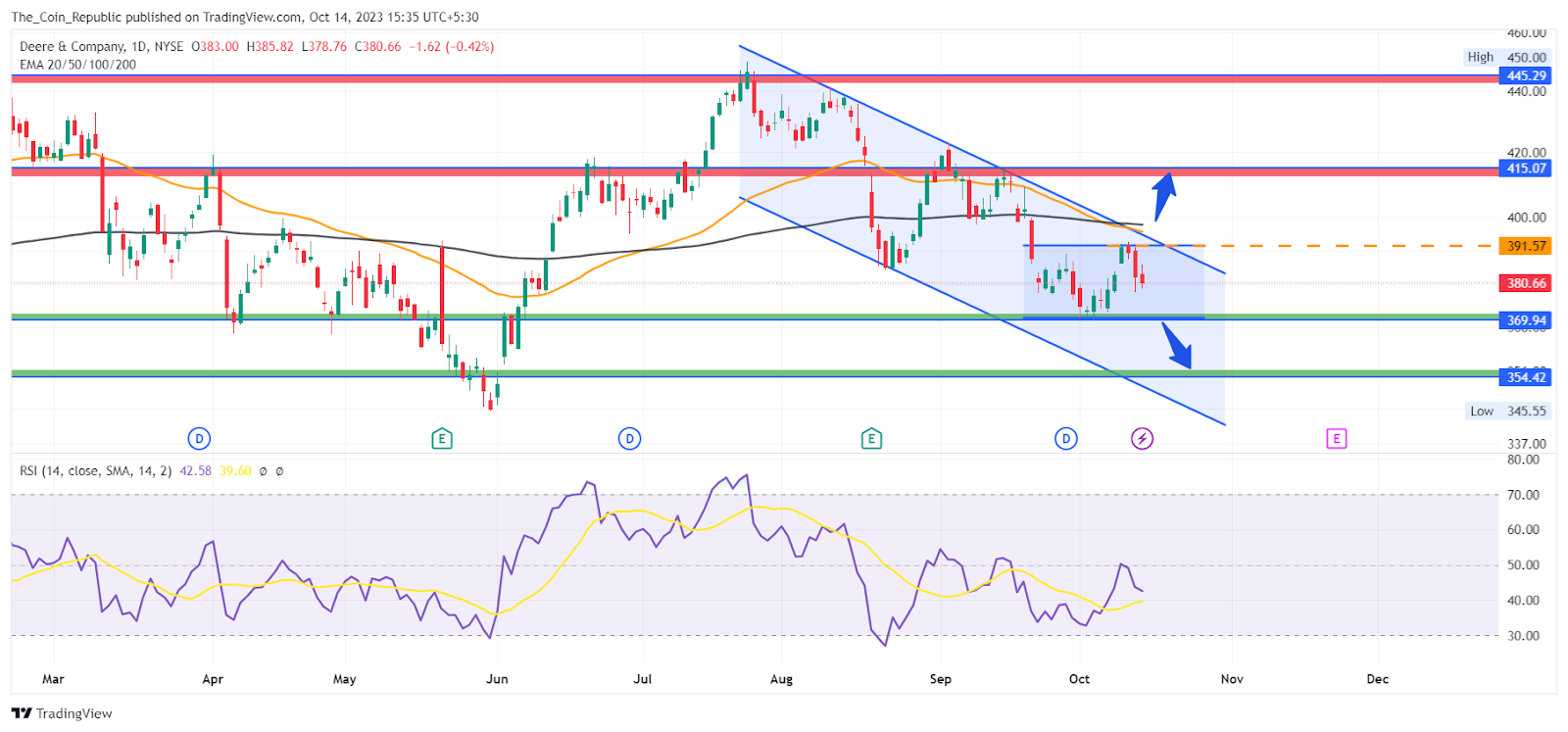Select the 445.29 resistance price label
This screenshot has height=732, width=1568.
[1526, 75]
